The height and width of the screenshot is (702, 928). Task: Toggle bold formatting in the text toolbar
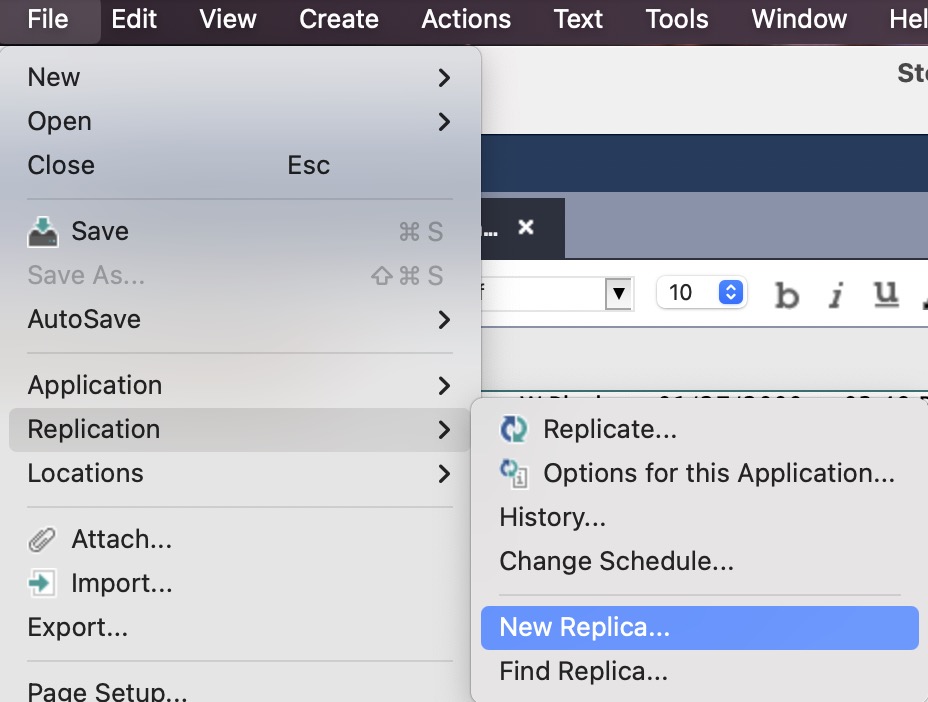coord(786,292)
